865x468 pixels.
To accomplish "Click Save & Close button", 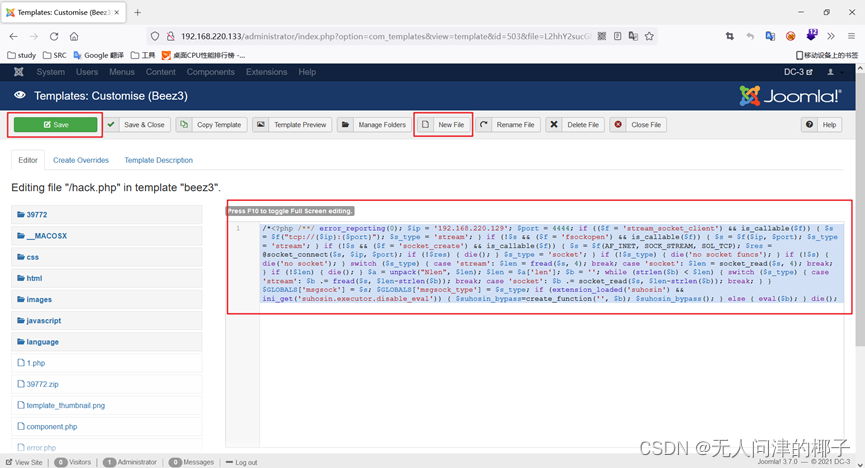I will click(x=138, y=125).
